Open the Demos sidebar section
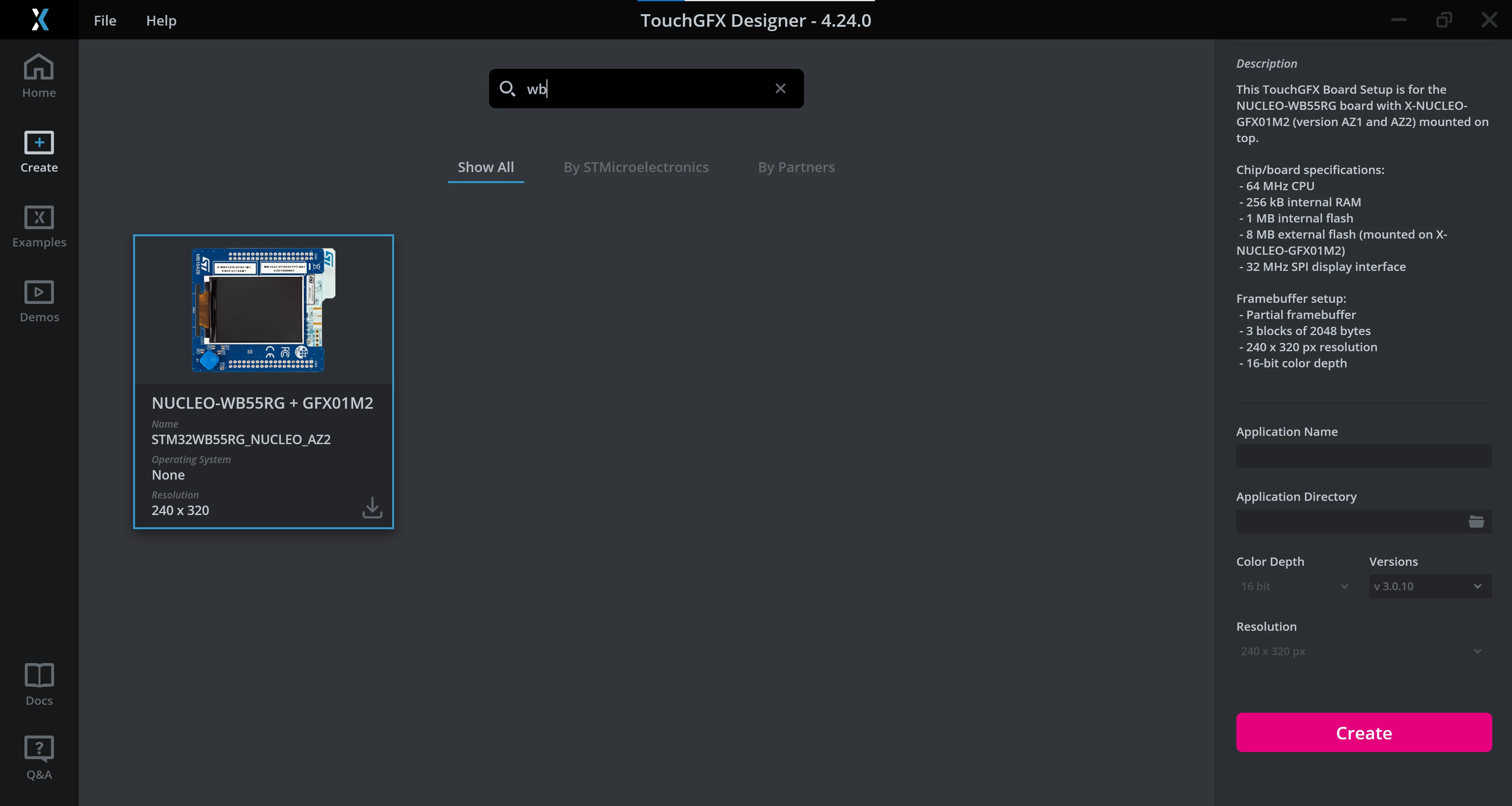Viewport: 1512px width, 806px height. pos(39,301)
